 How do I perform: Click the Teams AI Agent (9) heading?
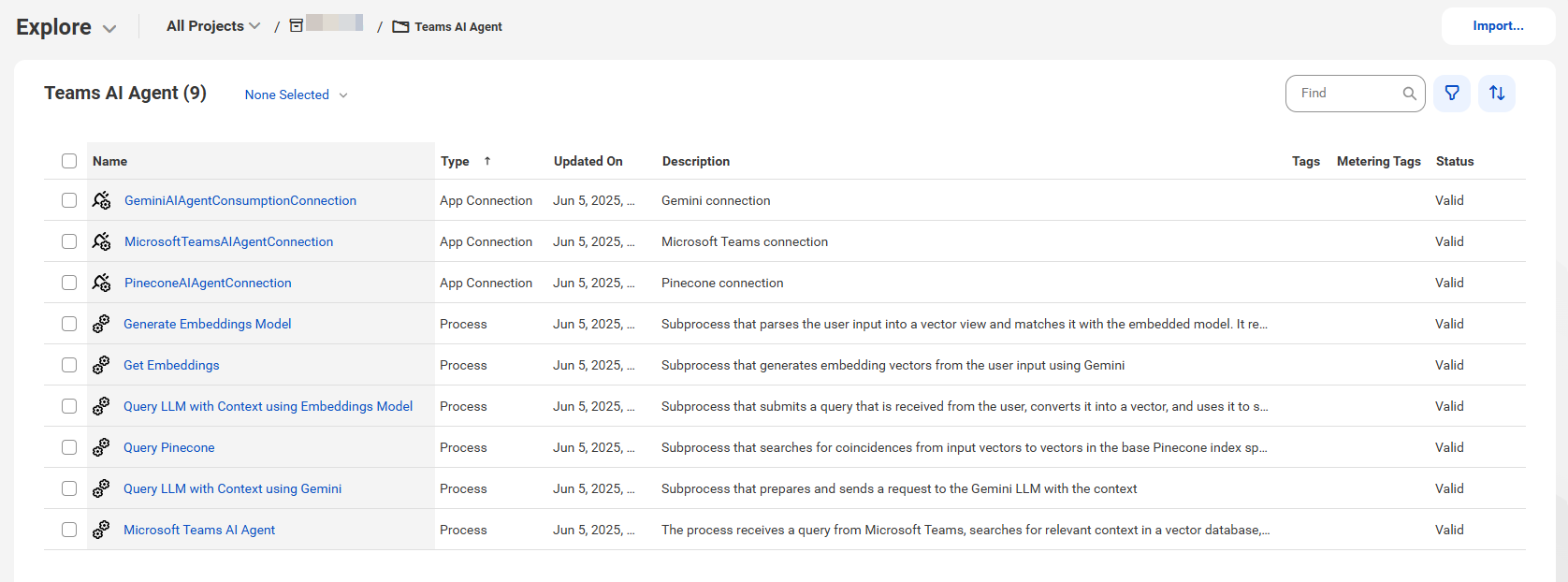[125, 93]
